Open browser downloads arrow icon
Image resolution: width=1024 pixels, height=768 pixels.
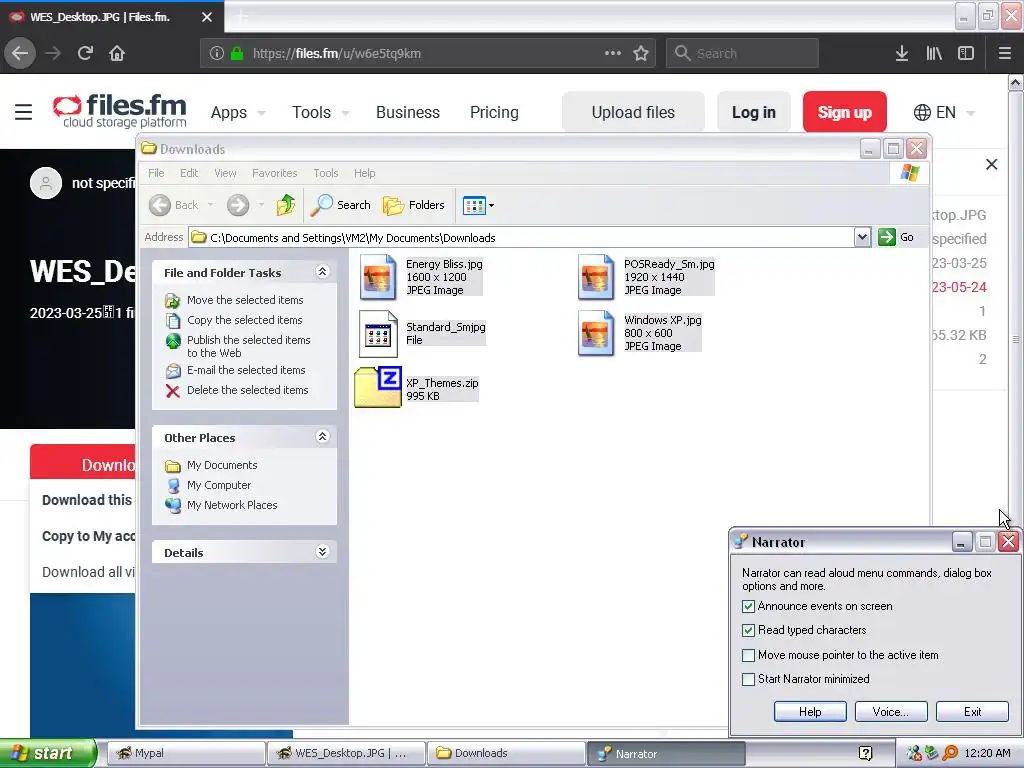[x=902, y=53]
